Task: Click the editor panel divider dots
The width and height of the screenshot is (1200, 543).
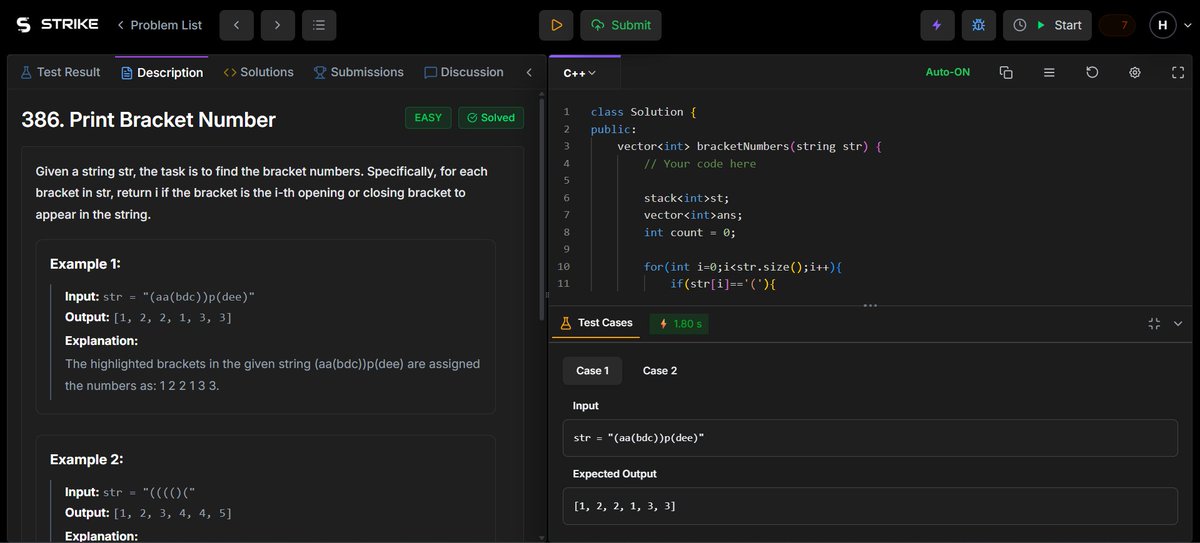Action: pyautogui.click(x=870, y=305)
